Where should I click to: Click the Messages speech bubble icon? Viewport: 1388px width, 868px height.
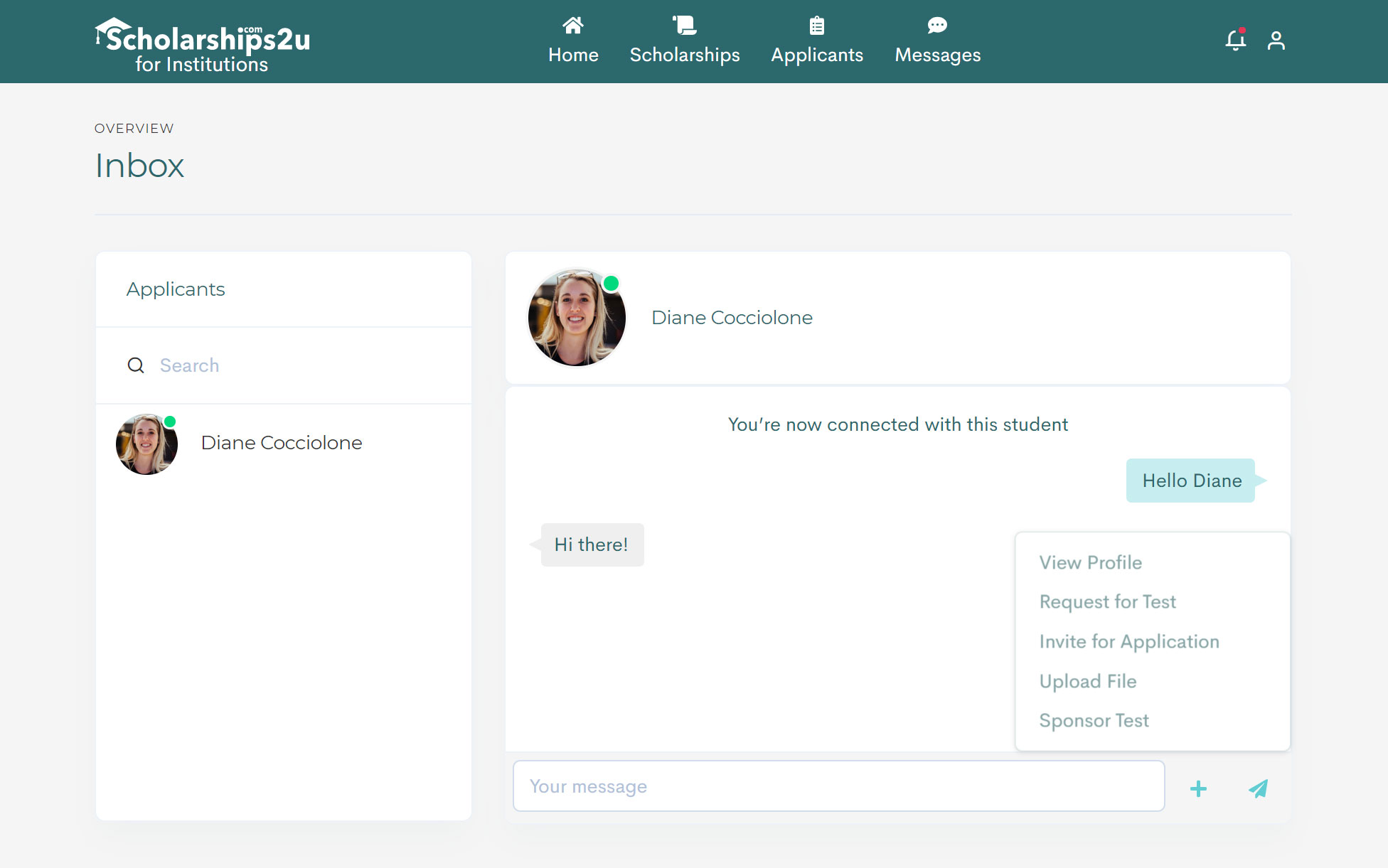point(937,26)
